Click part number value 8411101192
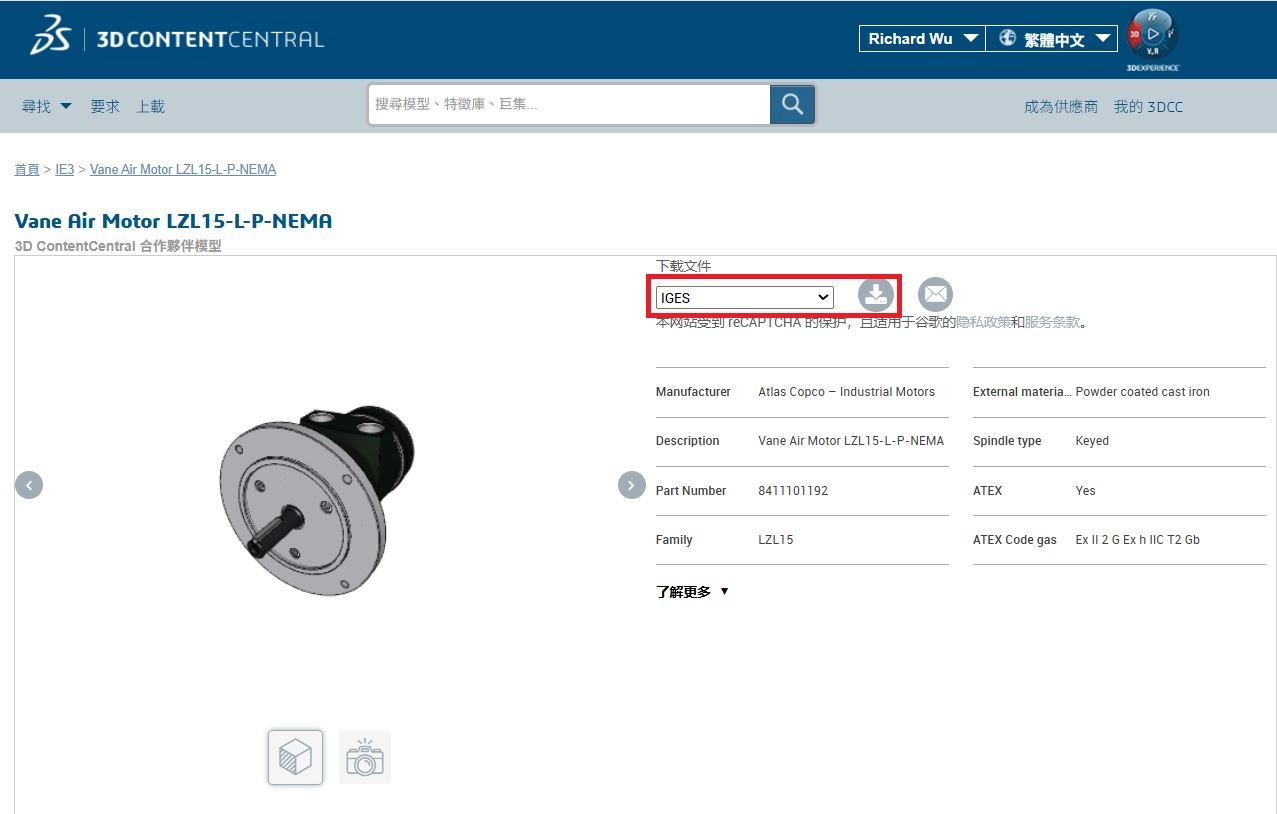 pyautogui.click(x=793, y=491)
